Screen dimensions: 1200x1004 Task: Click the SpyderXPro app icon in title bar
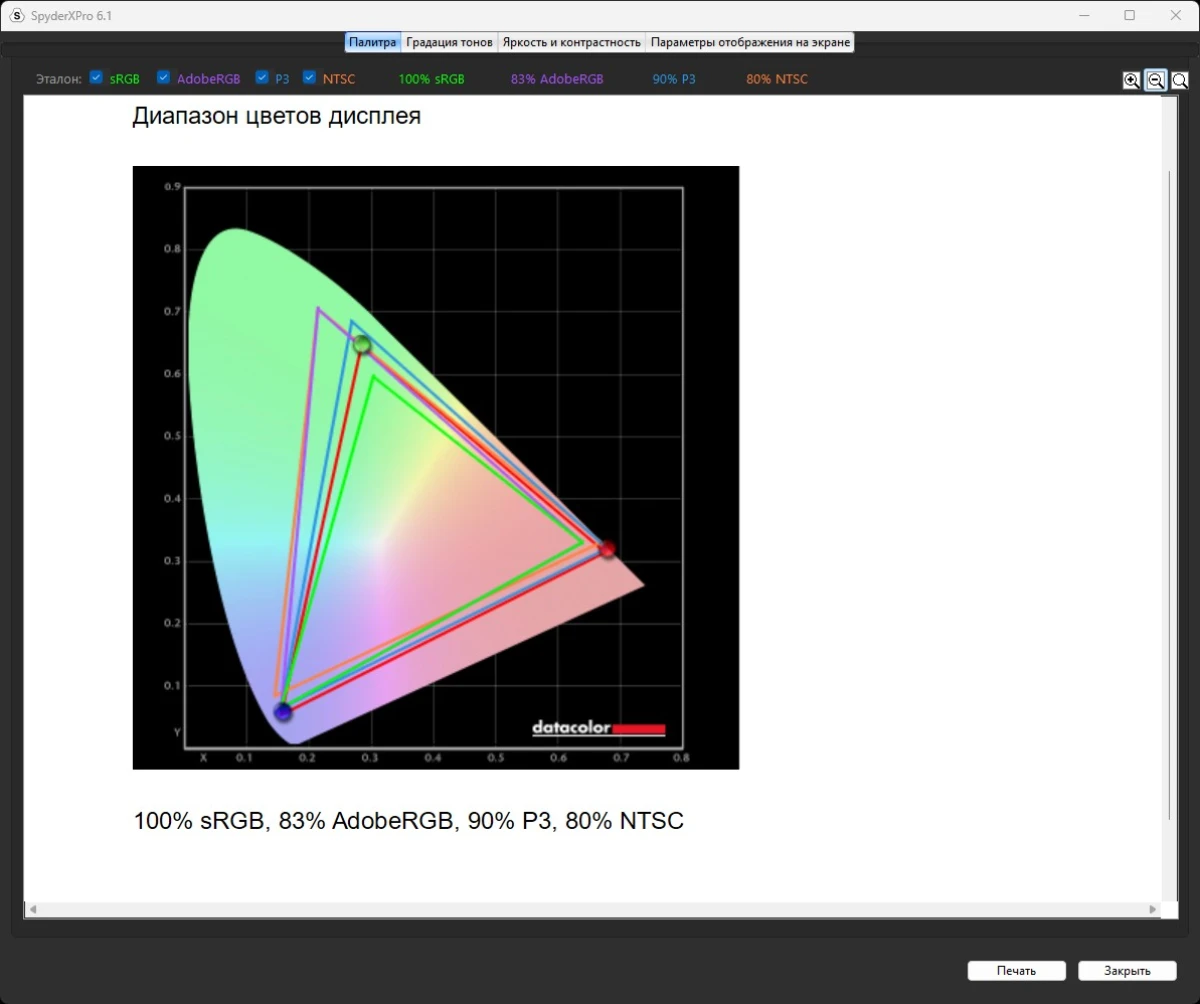click(16, 16)
